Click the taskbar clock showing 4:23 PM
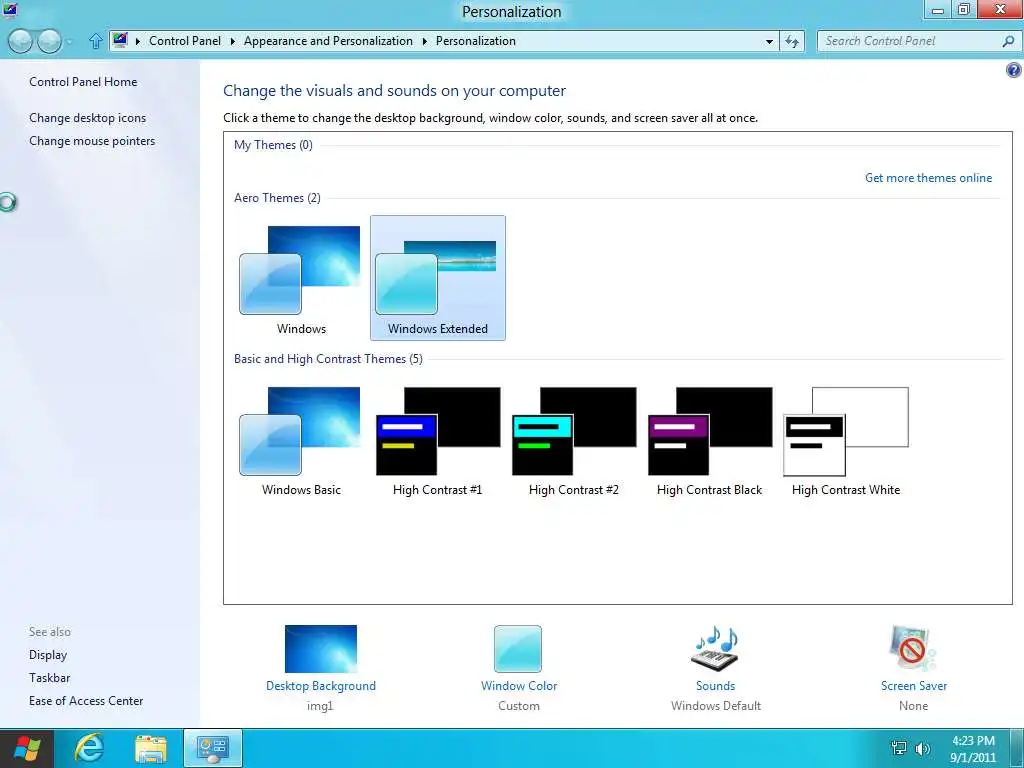Screen dimensions: 1024x768 (973, 749)
